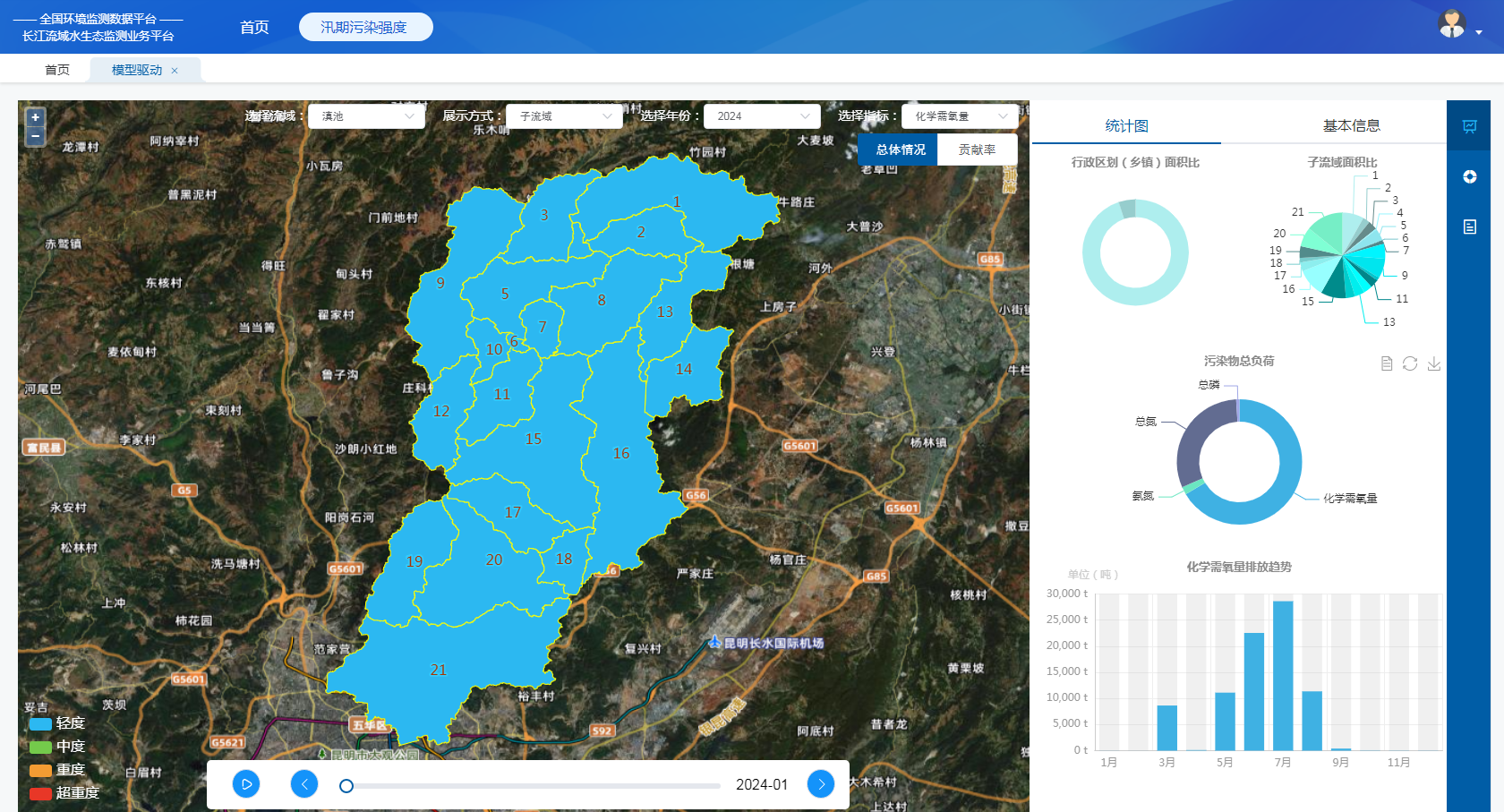Click the sidebar document list icon
The height and width of the screenshot is (812, 1504).
pos(1470,227)
